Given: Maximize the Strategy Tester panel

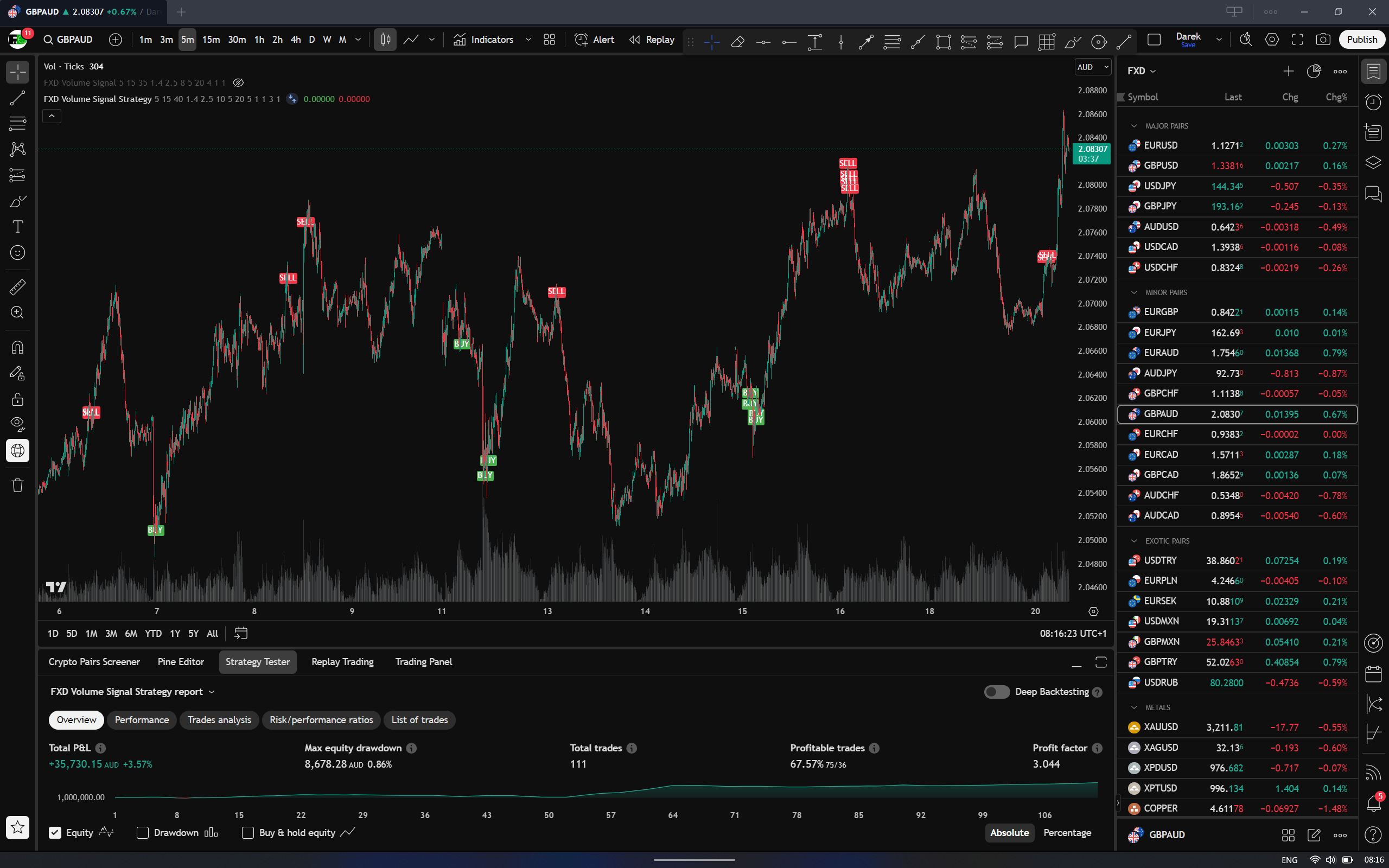Looking at the screenshot, I should tap(1101, 662).
